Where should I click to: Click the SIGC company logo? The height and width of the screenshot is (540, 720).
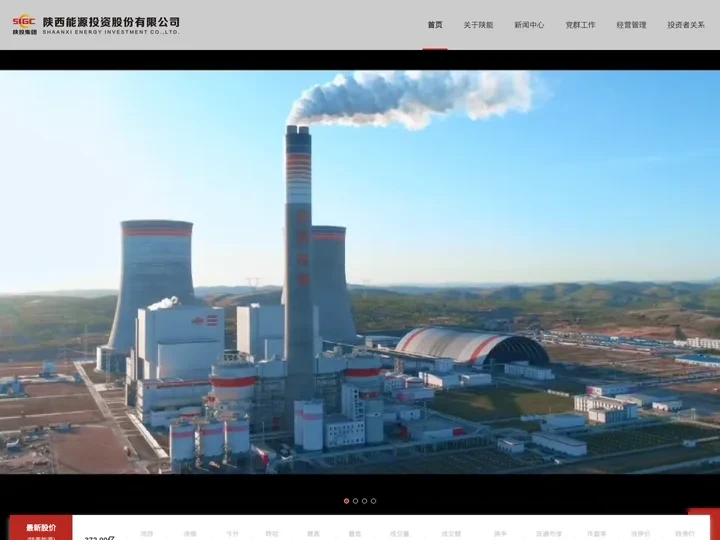click(24, 25)
